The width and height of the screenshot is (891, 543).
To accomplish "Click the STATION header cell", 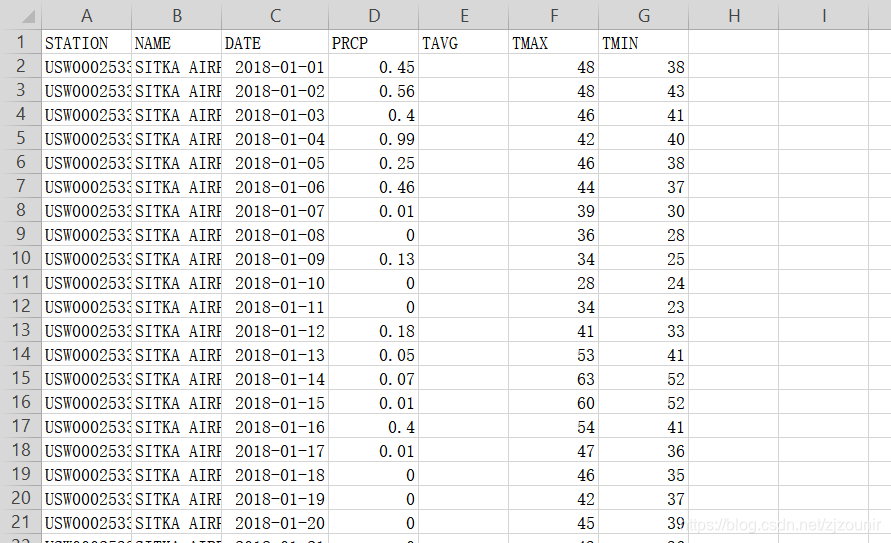I will tap(86, 43).
